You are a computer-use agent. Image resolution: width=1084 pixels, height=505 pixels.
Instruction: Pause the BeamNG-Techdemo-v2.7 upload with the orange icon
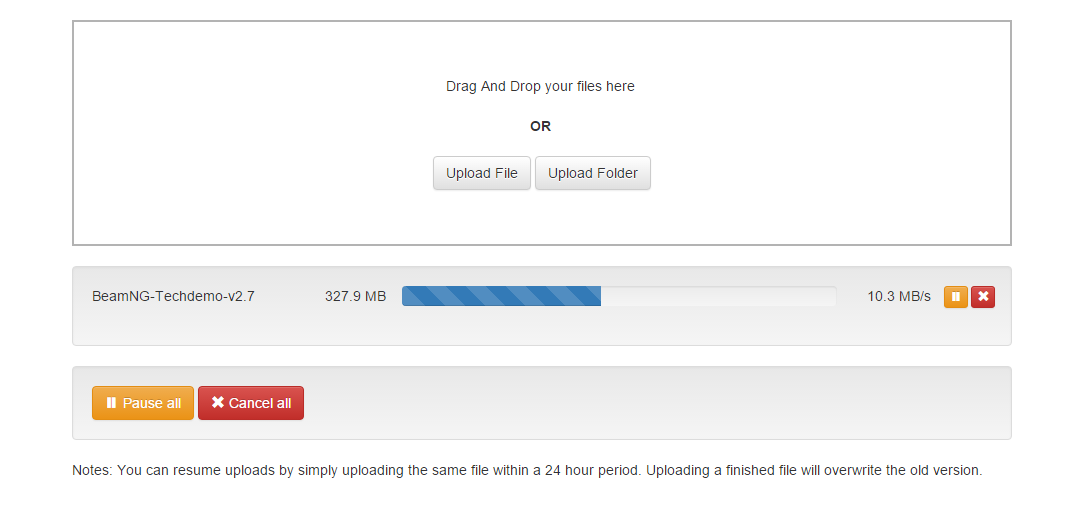coord(955,297)
